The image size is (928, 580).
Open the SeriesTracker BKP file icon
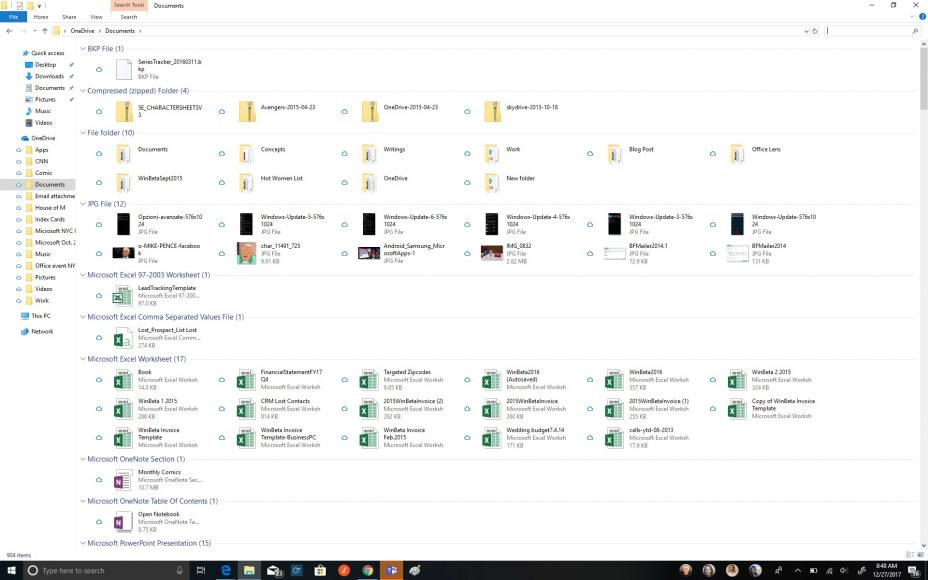(123, 69)
